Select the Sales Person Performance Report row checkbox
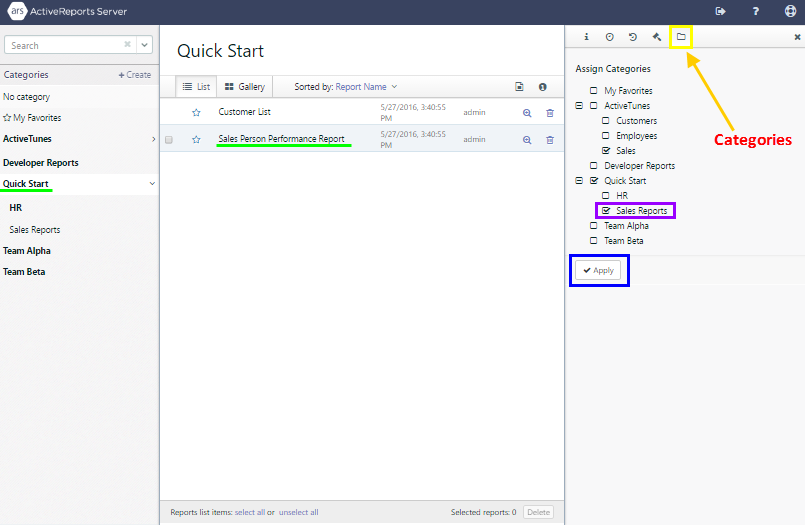This screenshot has height=525, width=805. pos(169,140)
